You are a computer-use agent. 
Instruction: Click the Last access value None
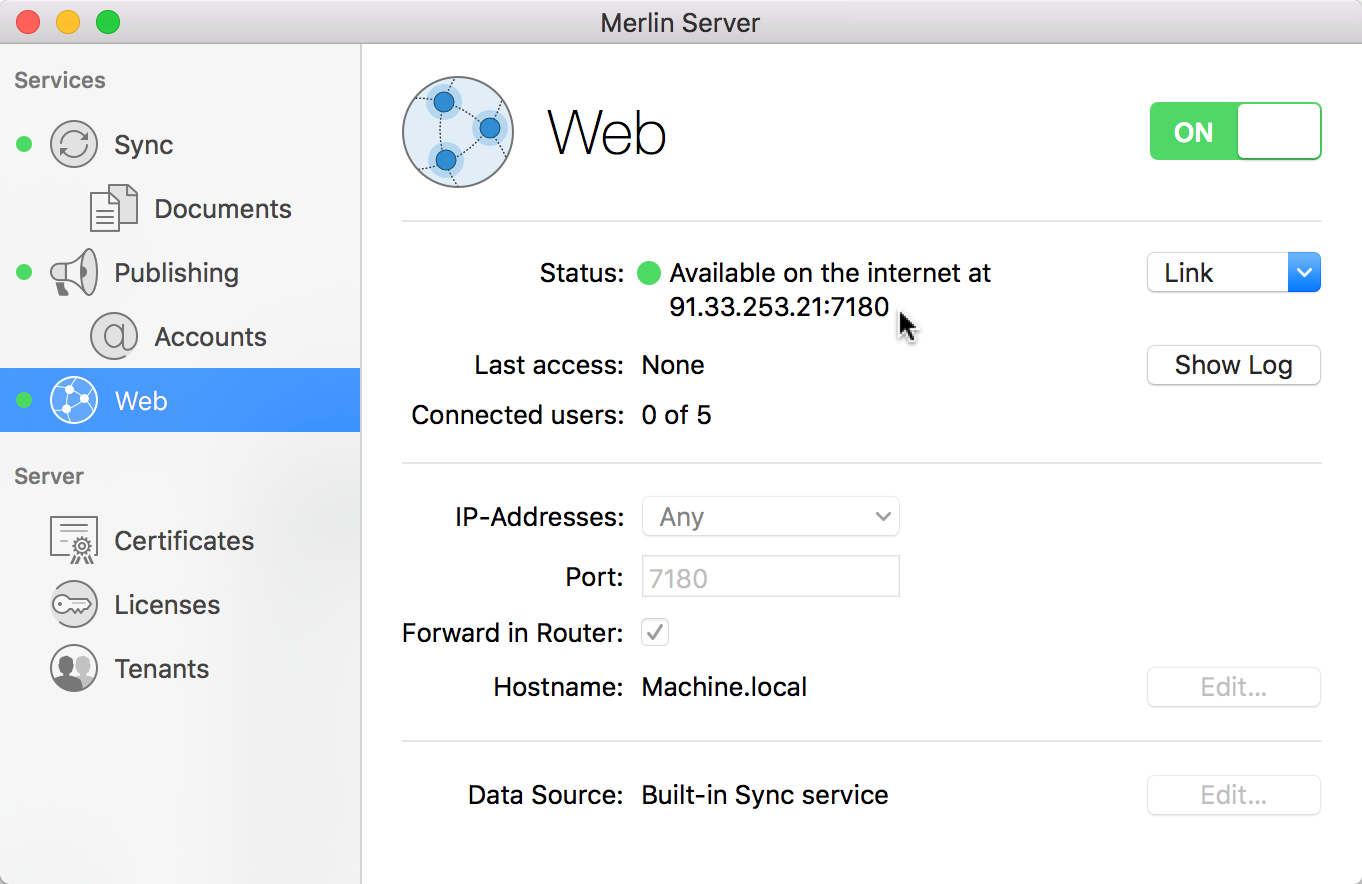(x=673, y=365)
